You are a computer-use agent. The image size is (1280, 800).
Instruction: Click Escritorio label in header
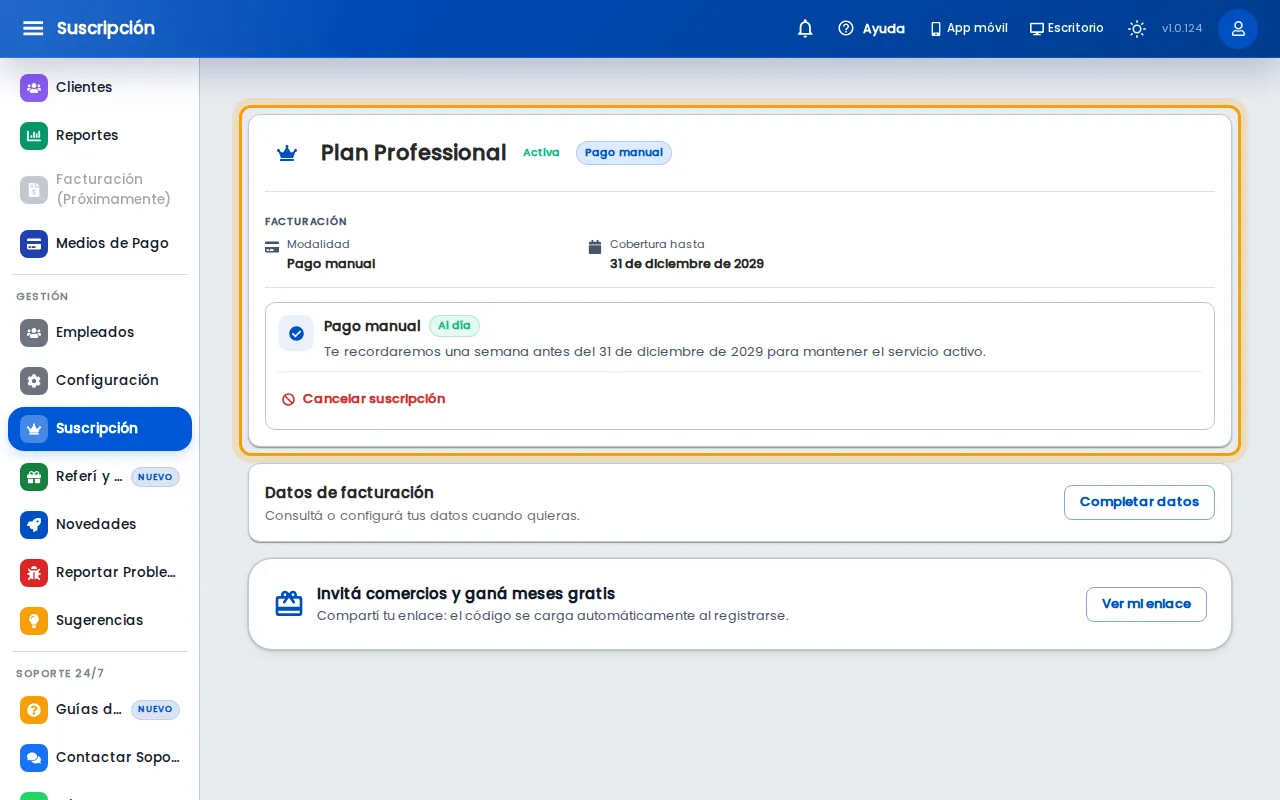pos(1076,28)
